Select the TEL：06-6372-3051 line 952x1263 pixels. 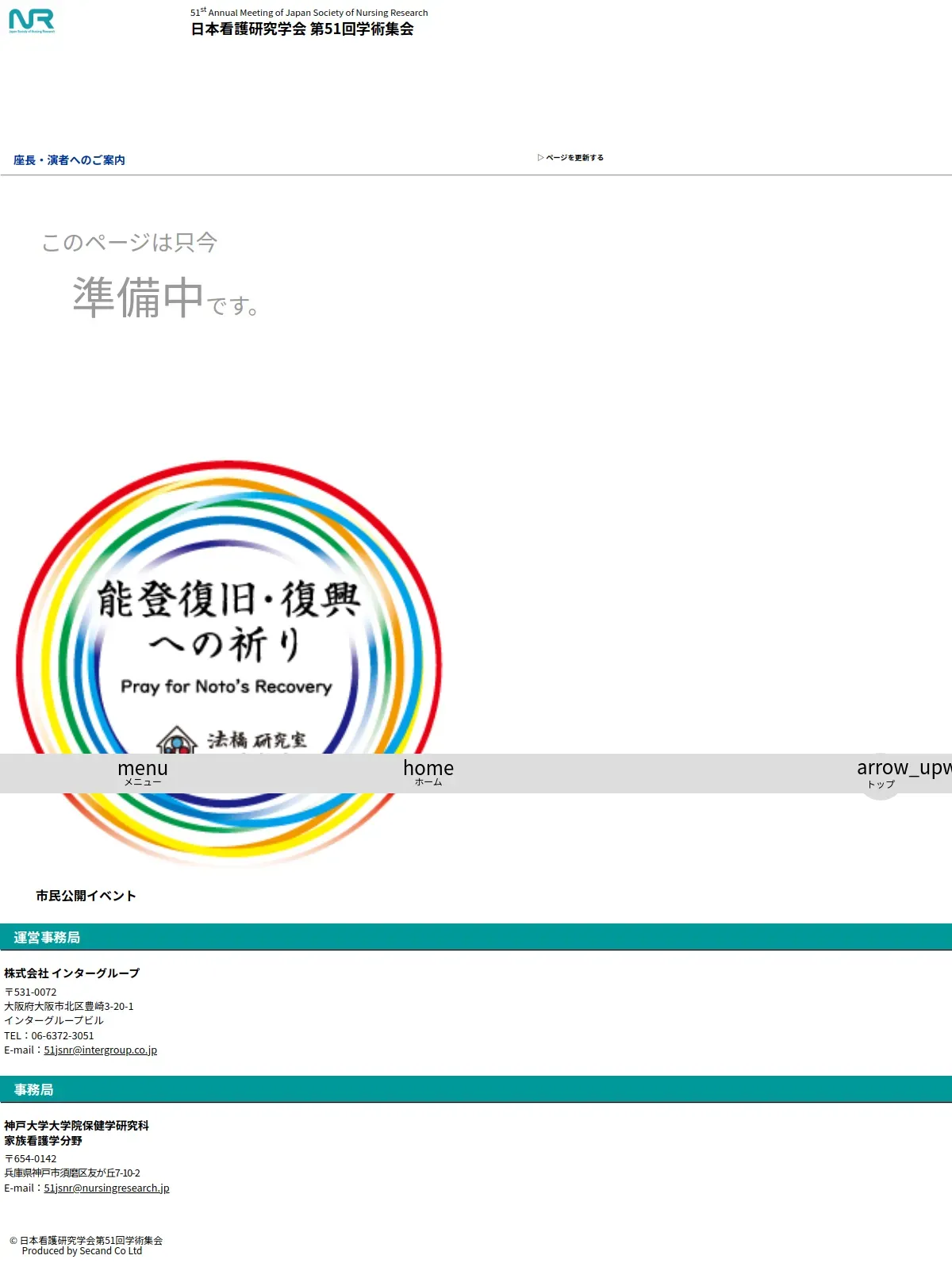[49, 1036]
